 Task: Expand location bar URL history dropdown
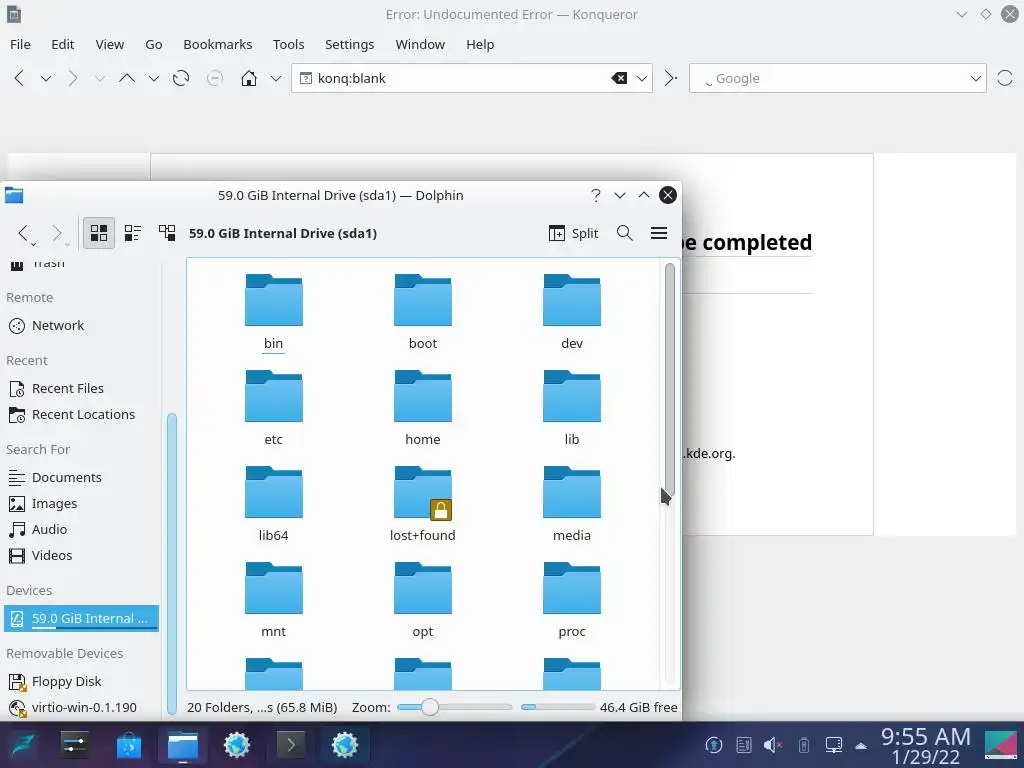coord(642,78)
